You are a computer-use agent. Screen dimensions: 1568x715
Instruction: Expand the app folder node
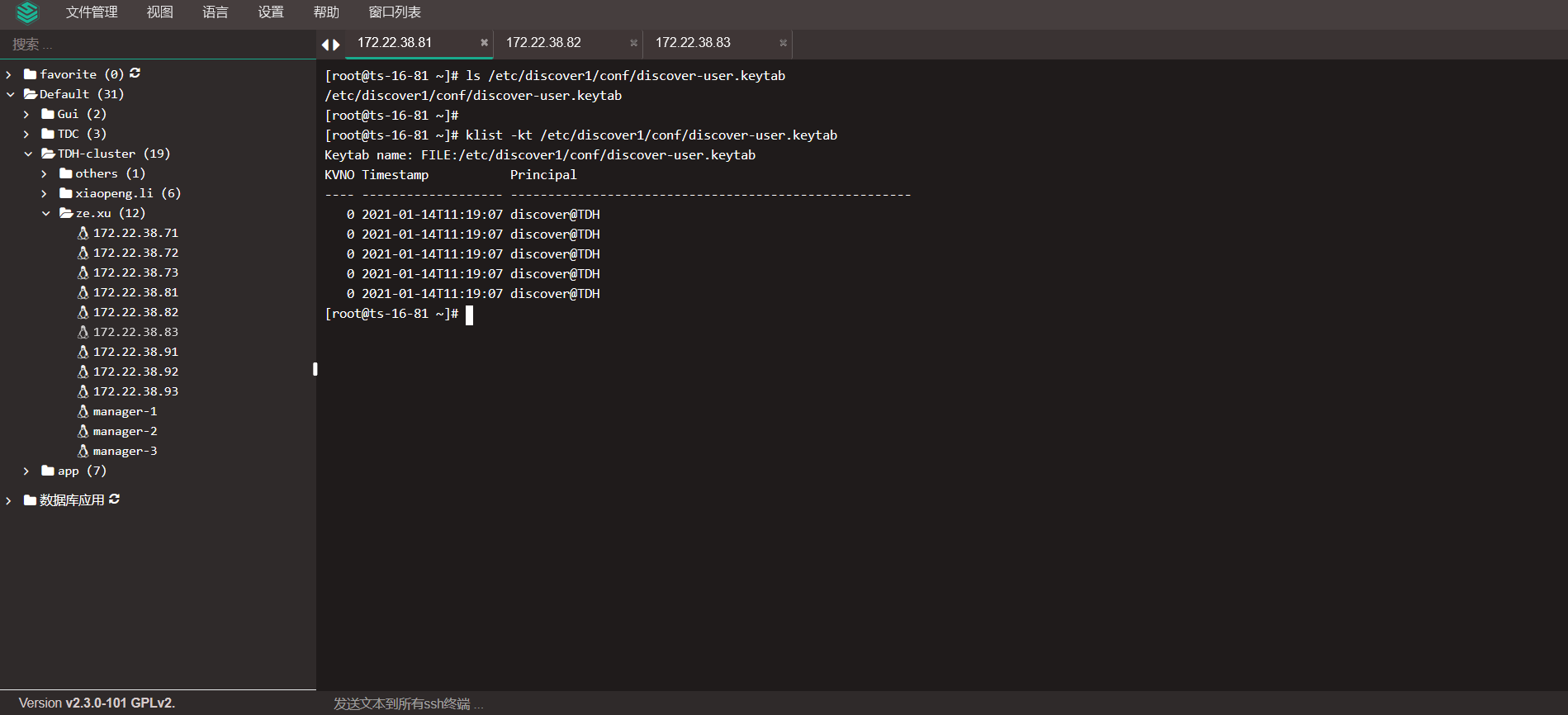click(26, 471)
